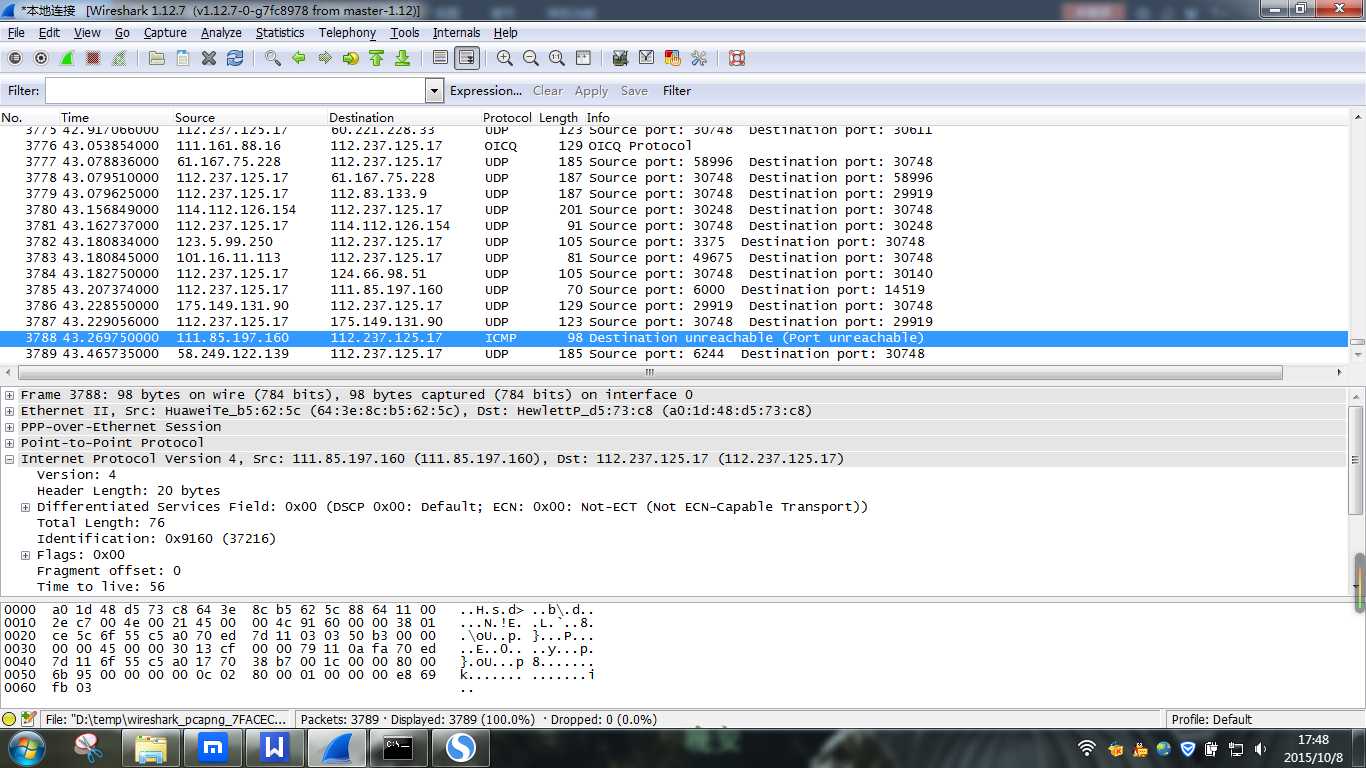The height and width of the screenshot is (768, 1366).
Task: Sort by the Source column header
Action: click(195, 117)
